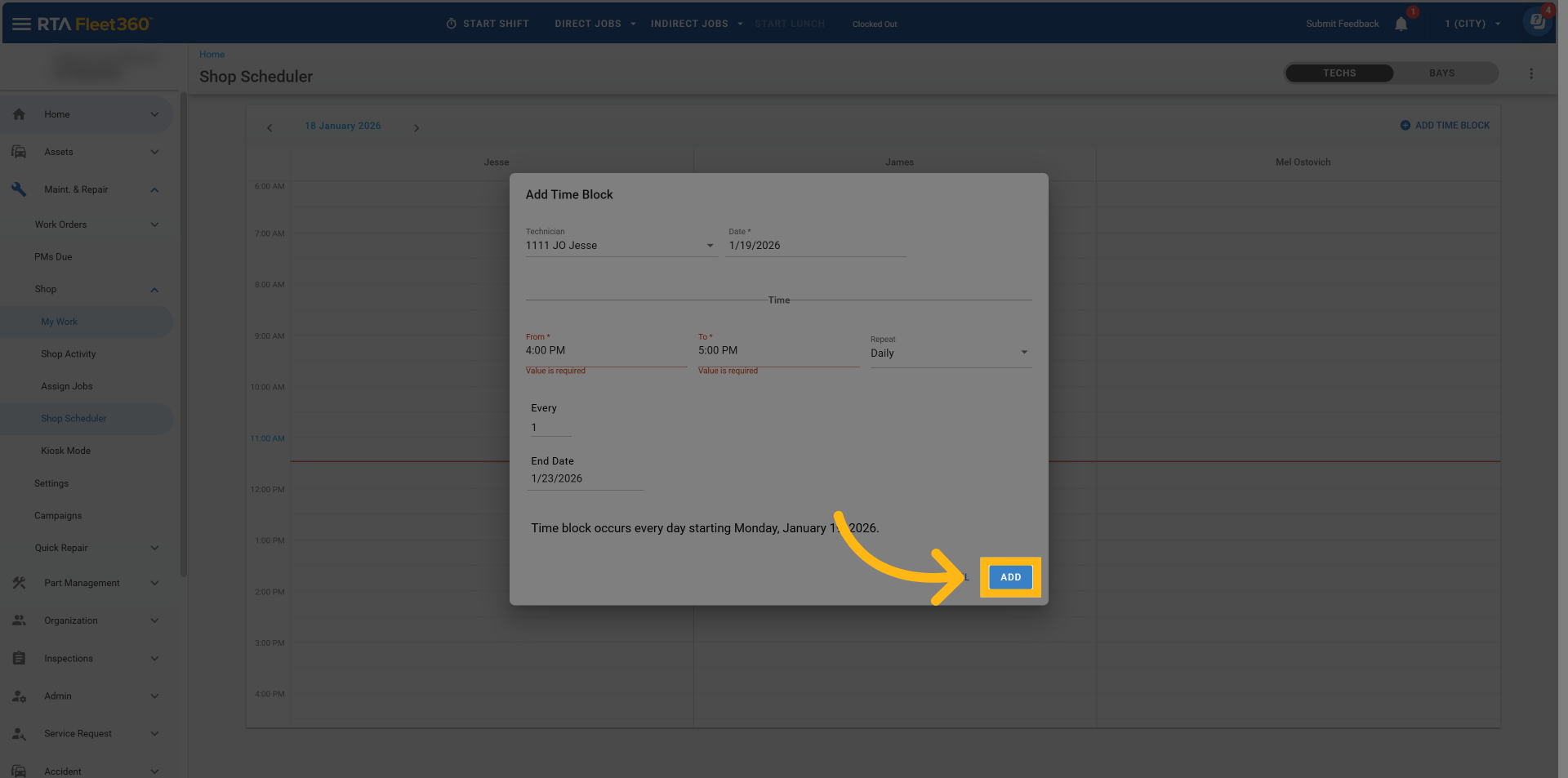Click the Home house icon in sidebar
This screenshot has width=1568, height=778.
(x=19, y=114)
